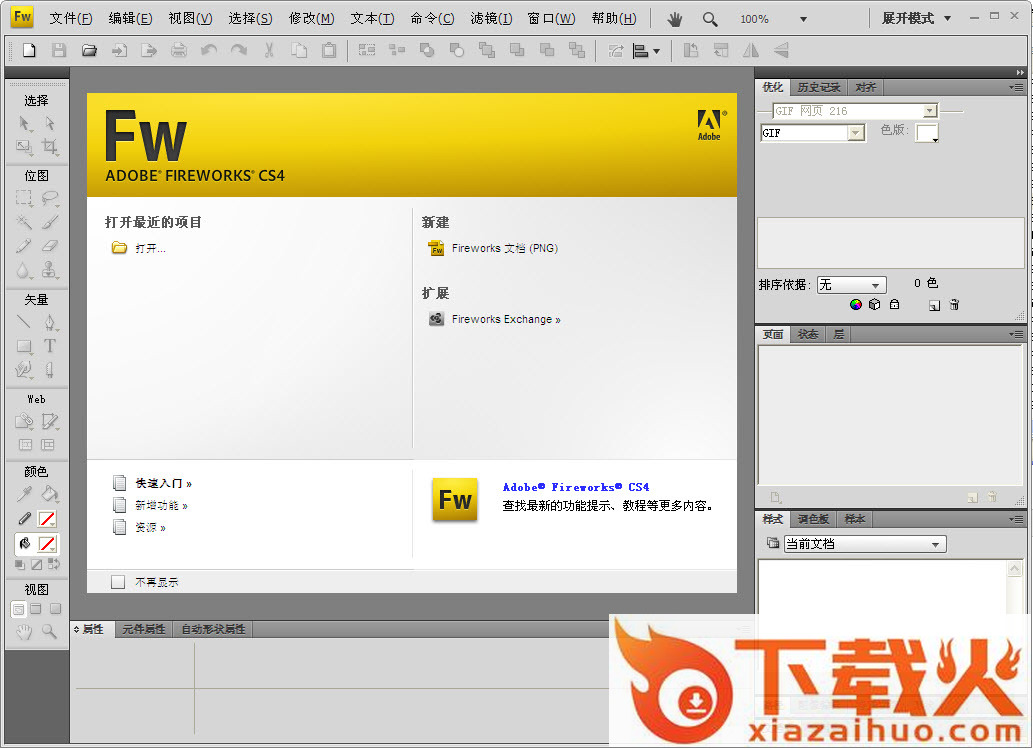Open the 当前文档 styles dropdown
Image resolution: width=1033 pixels, height=749 pixels.
point(865,544)
